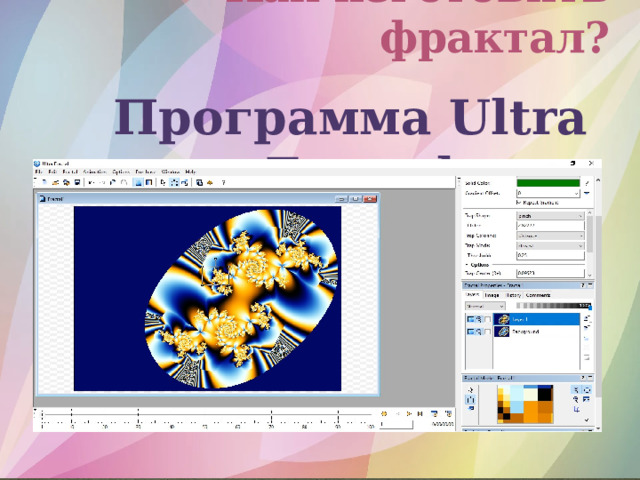
Task: Switch to the Comments tab
Action: click(538, 295)
